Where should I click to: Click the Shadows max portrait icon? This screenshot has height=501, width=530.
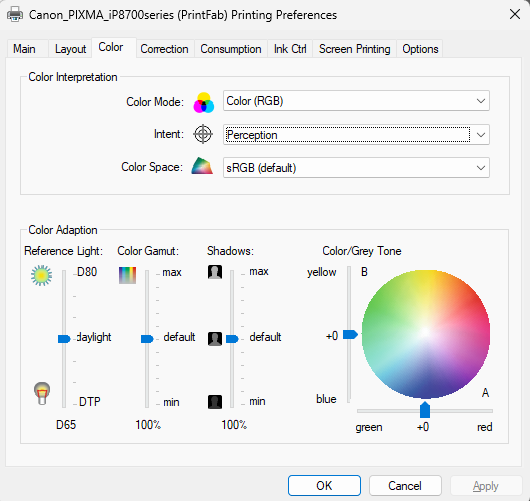point(215,272)
